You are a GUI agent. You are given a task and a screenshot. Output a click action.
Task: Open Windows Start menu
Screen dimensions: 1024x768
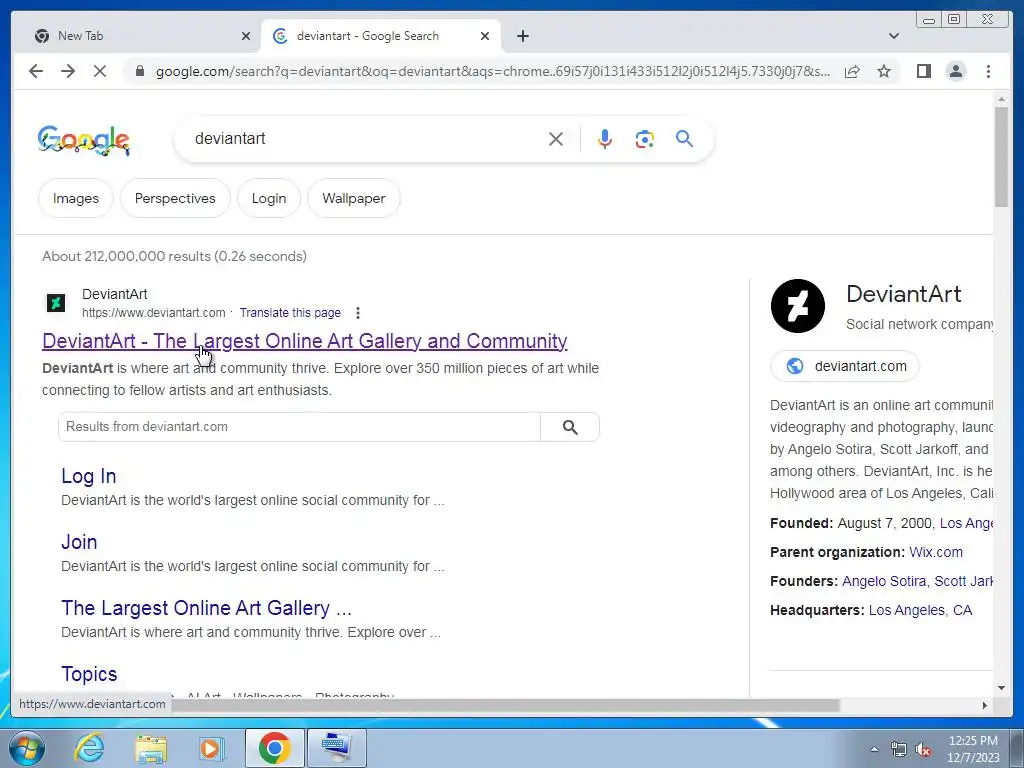point(25,748)
